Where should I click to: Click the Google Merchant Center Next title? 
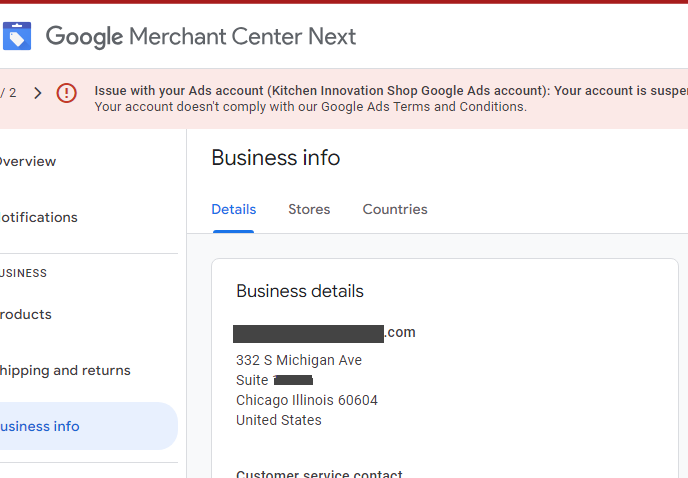pyautogui.click(x=201, y=37)
